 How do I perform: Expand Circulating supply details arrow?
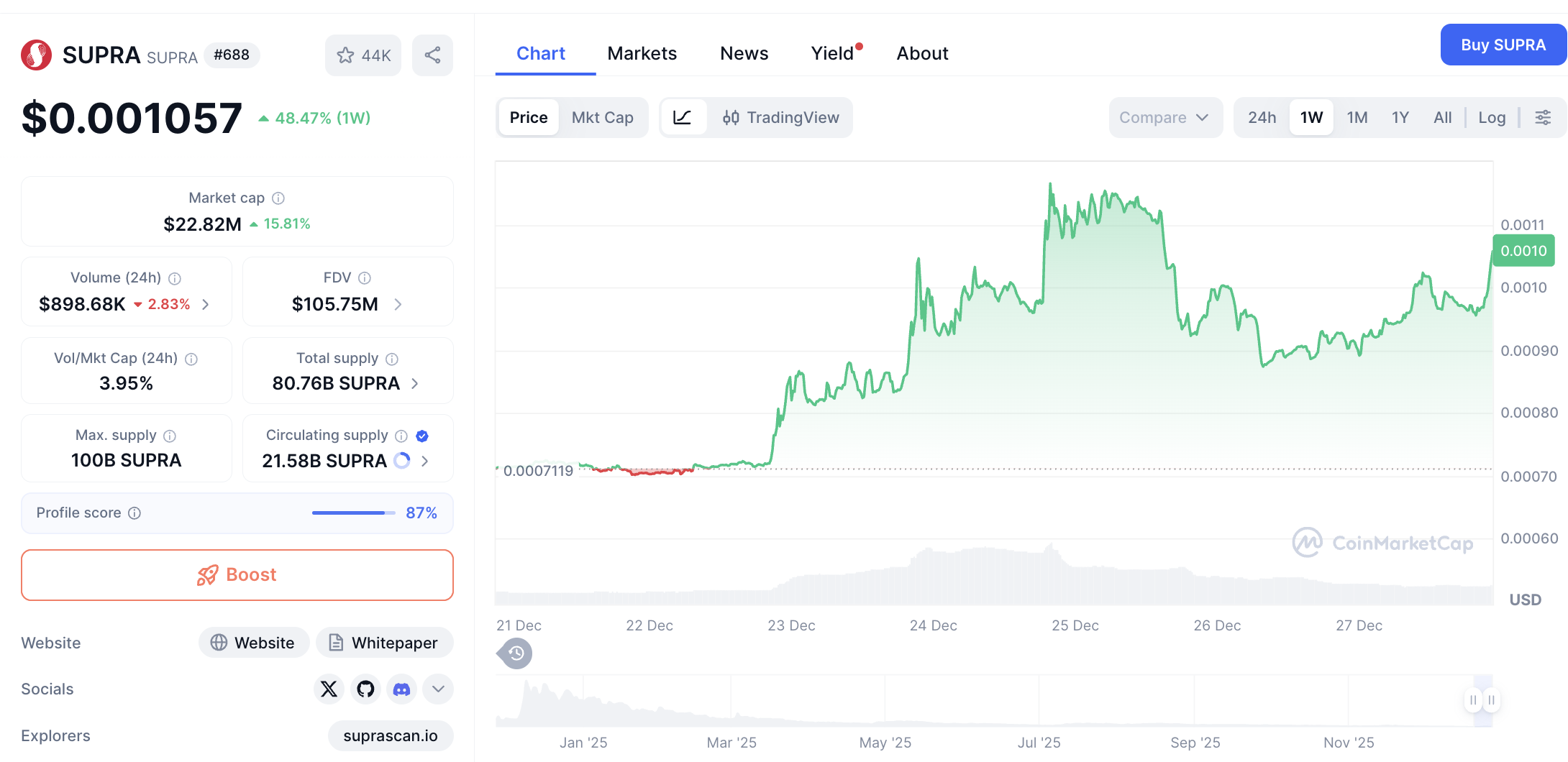[x=425, y=461]
